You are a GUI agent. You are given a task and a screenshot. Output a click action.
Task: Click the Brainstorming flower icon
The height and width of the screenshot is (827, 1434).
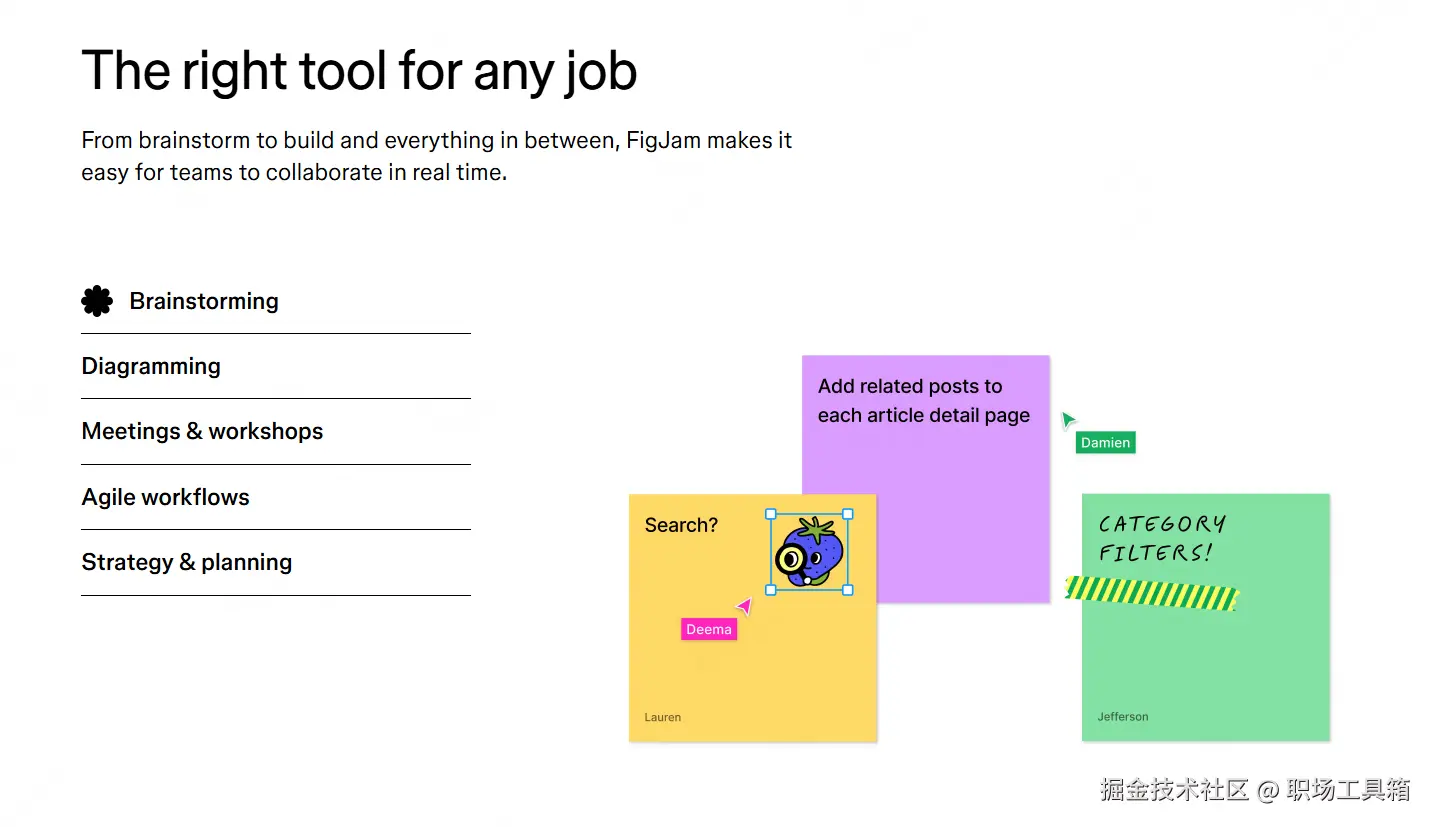pyautogui.click(x=97, y=301)
